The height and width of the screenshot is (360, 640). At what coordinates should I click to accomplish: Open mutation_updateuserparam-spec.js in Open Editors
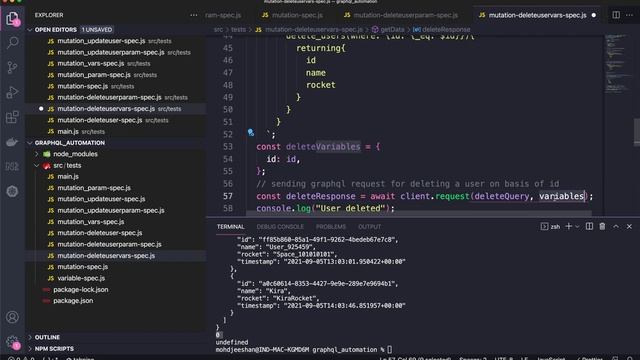(x=111, y=53)
